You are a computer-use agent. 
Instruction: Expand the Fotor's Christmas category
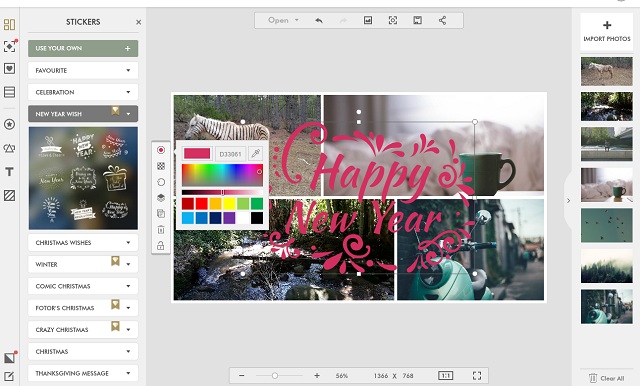(83, 308)
